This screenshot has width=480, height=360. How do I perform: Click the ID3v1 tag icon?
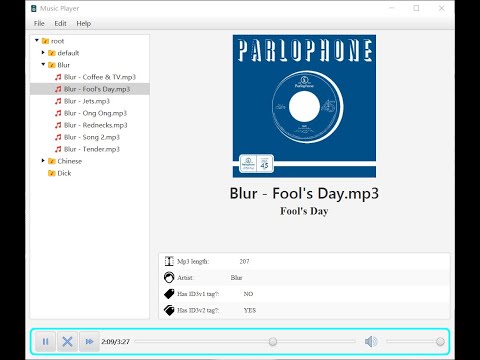pos(169,294)
